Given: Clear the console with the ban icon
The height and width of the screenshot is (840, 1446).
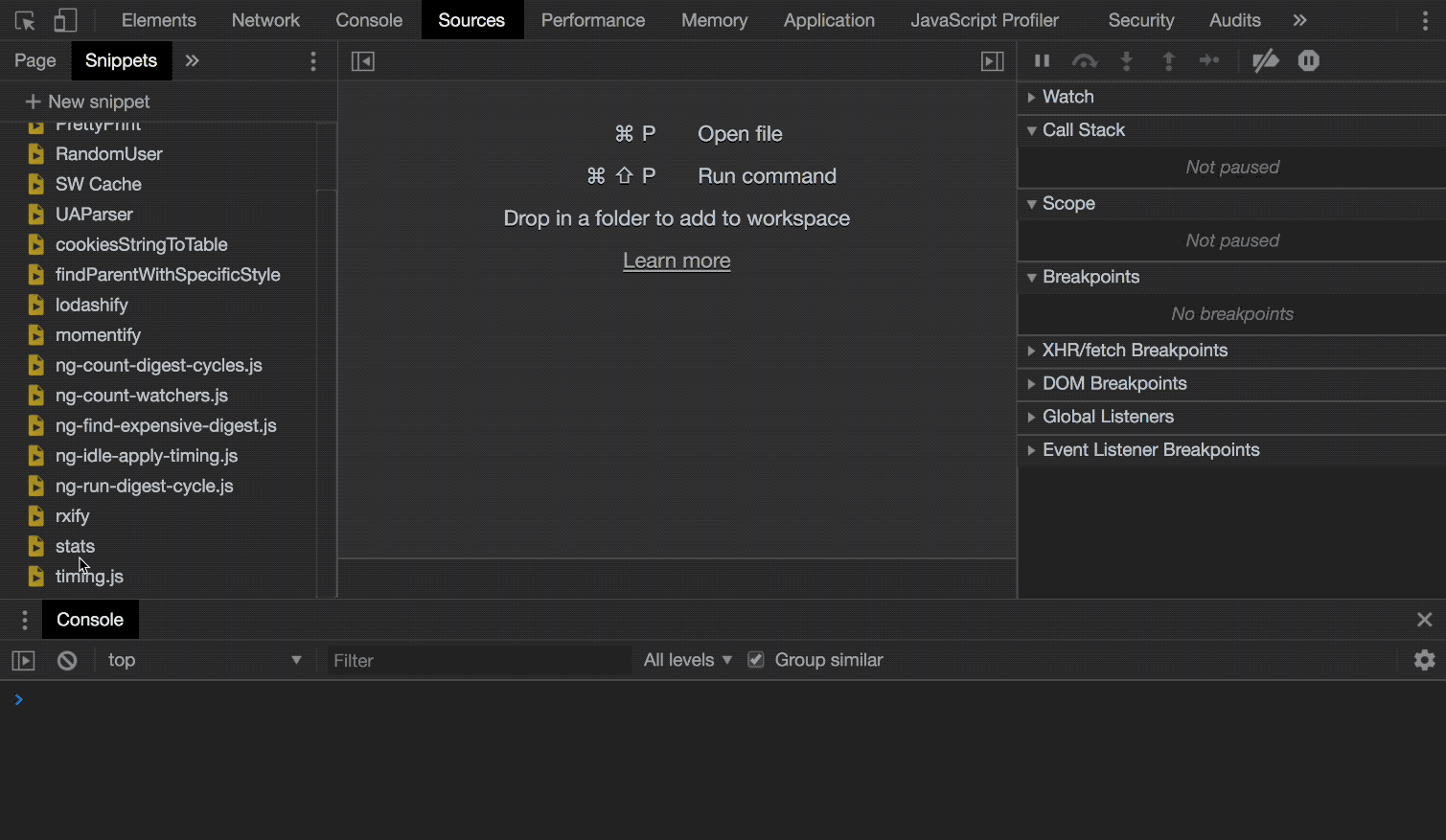Looking at the screenshot, I should pos(67,661).
